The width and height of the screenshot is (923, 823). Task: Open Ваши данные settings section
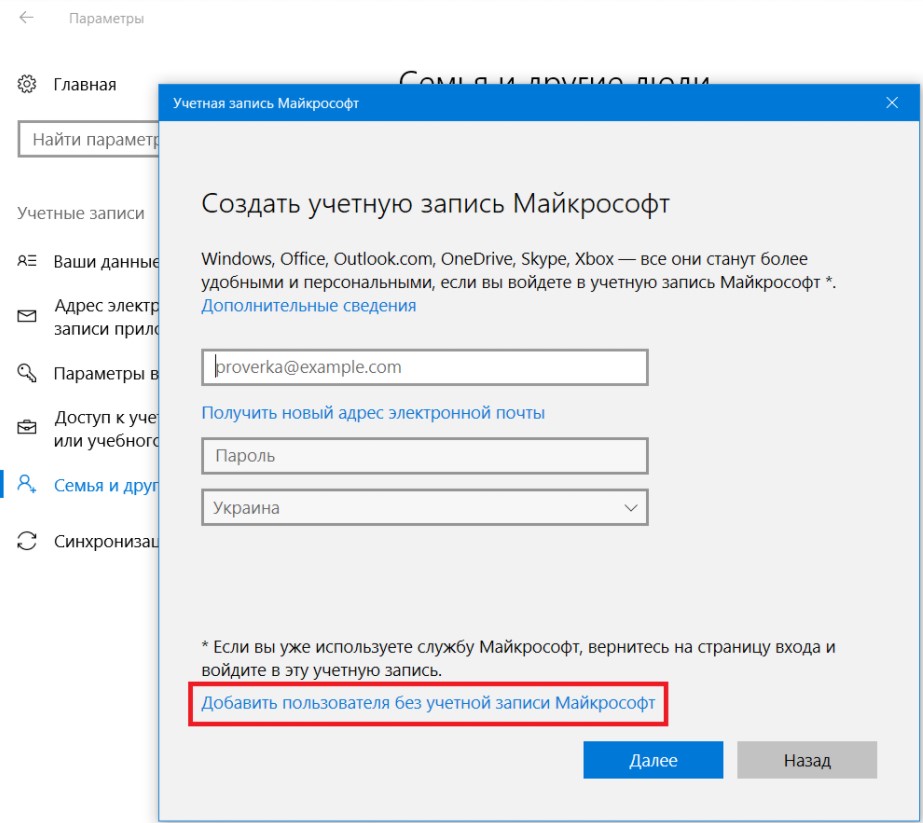106,261
